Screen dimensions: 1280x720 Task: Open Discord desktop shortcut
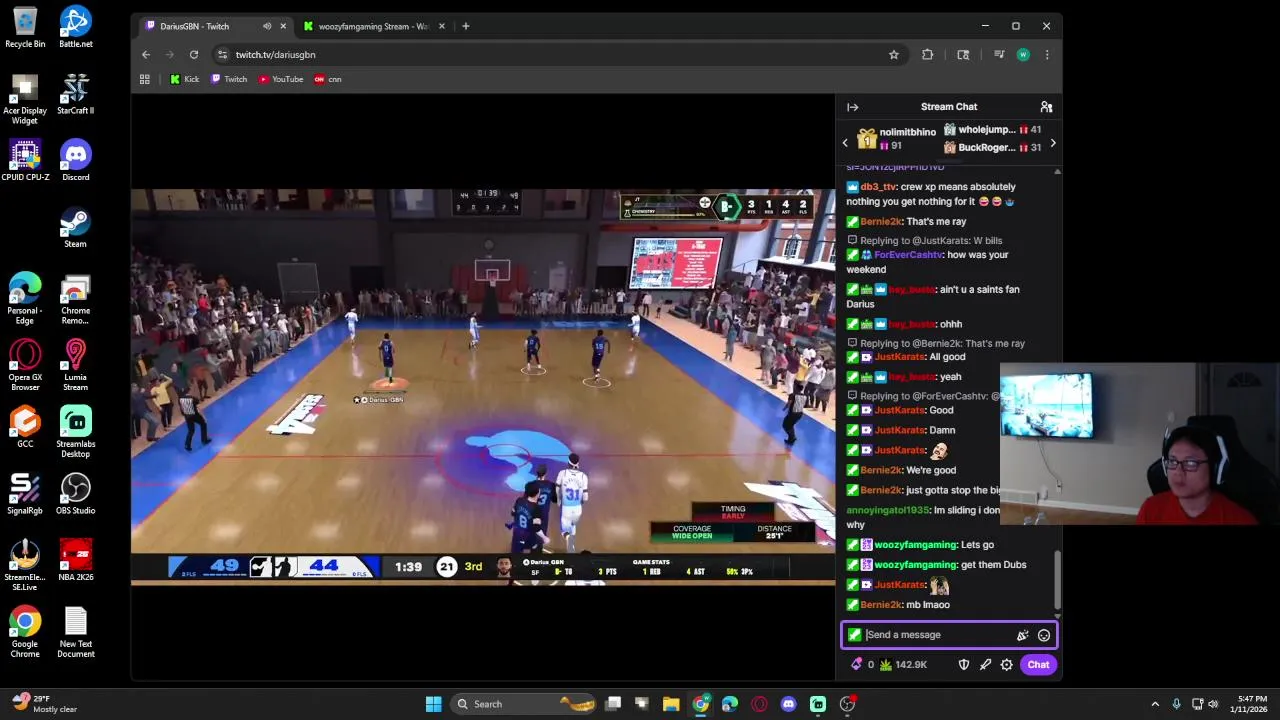click(x=75, y=160)
